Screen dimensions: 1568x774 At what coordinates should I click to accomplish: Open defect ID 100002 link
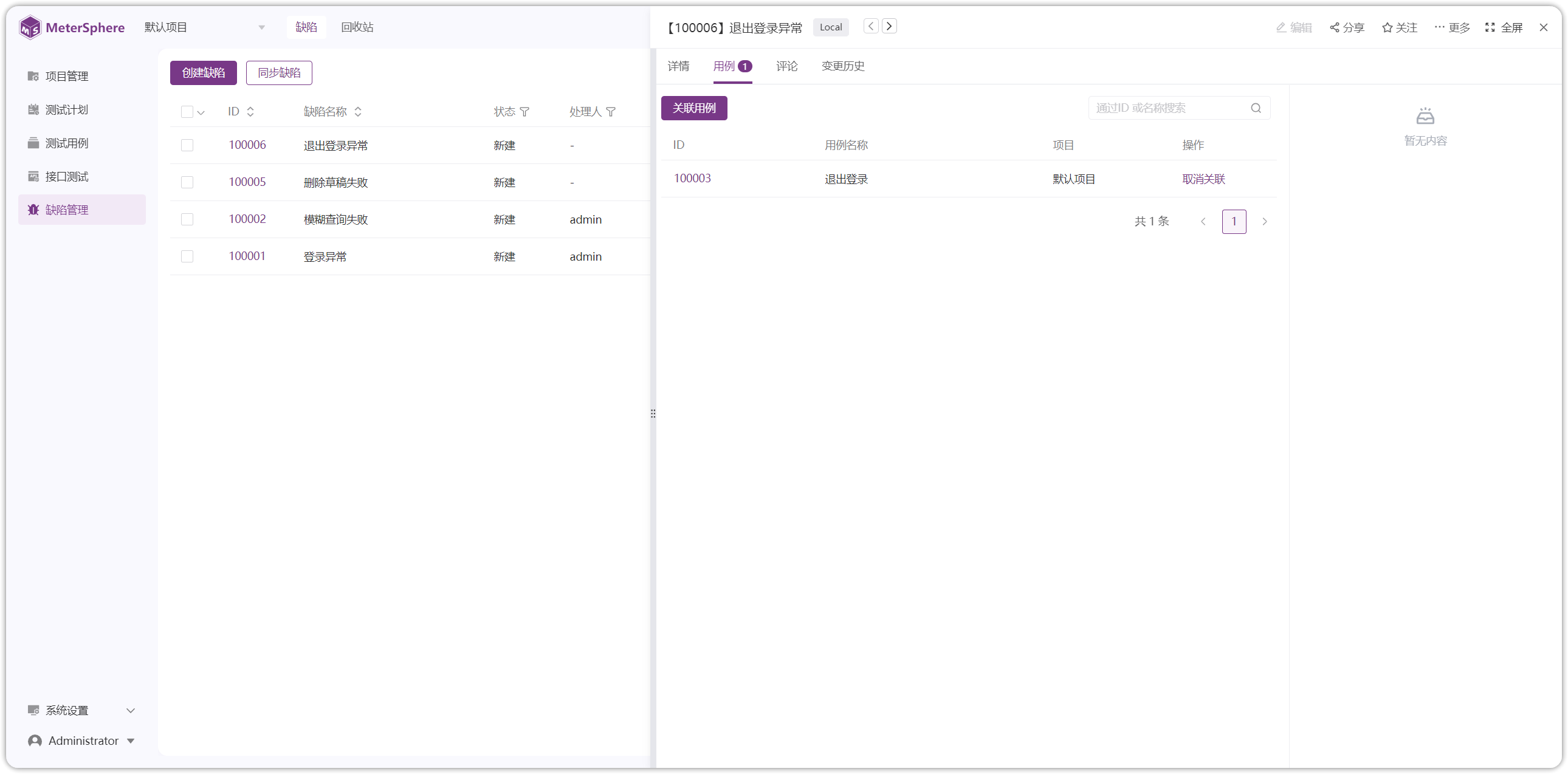click(x=247, y=219)
